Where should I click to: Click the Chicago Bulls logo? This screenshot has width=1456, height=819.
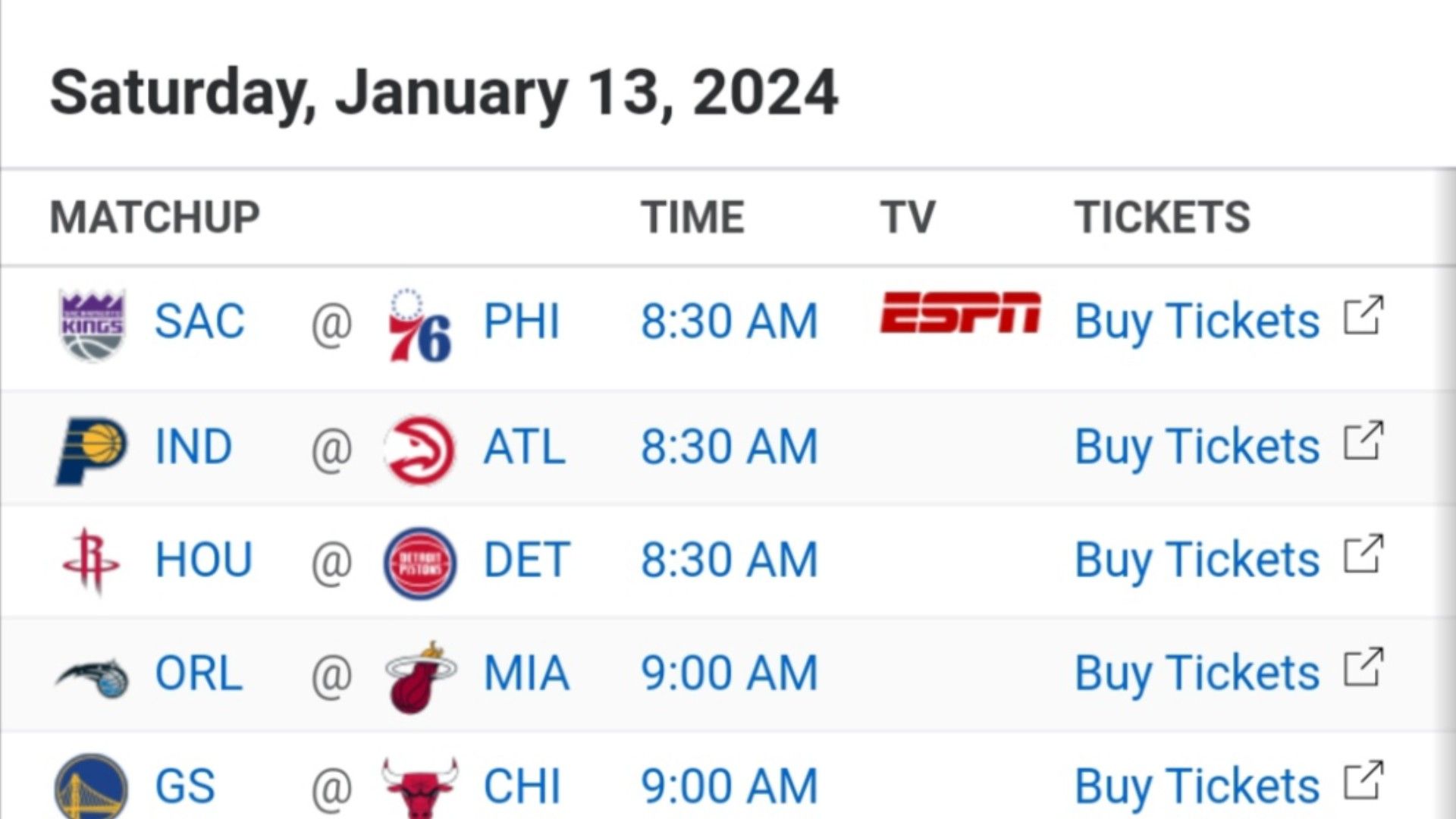(x=420, y=787)
